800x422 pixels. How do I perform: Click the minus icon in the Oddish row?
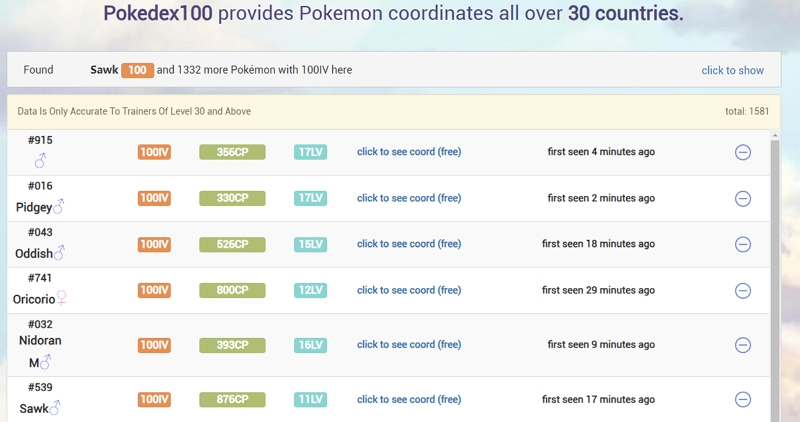click(743, 244)
